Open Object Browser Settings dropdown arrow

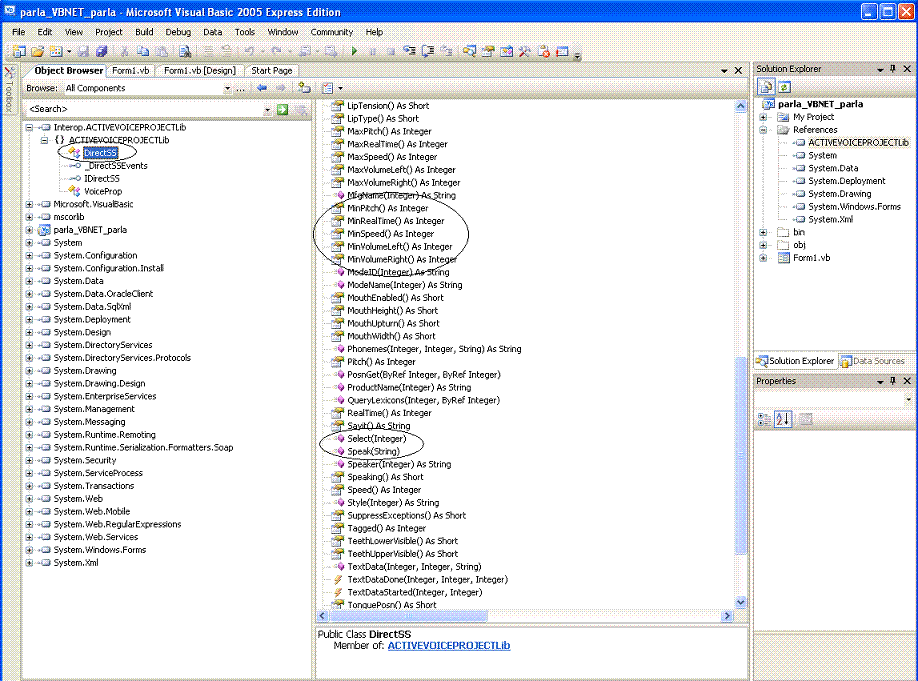[x=340, y=88]
